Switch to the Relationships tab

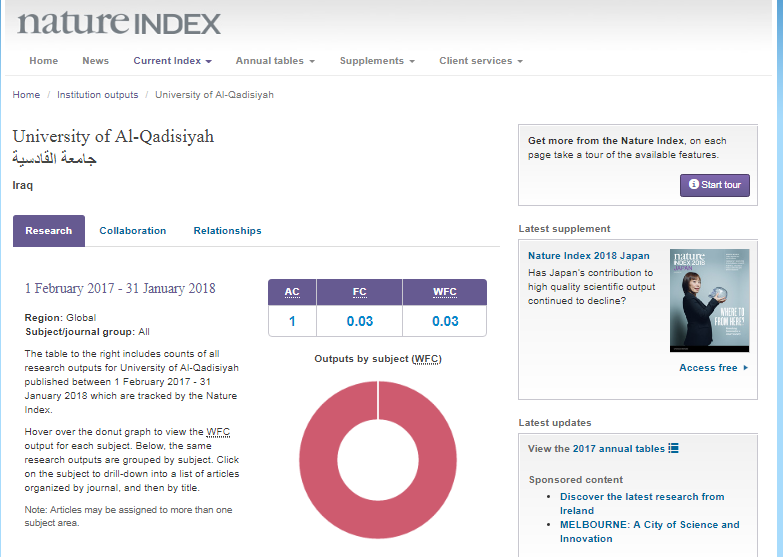point(227,231)
